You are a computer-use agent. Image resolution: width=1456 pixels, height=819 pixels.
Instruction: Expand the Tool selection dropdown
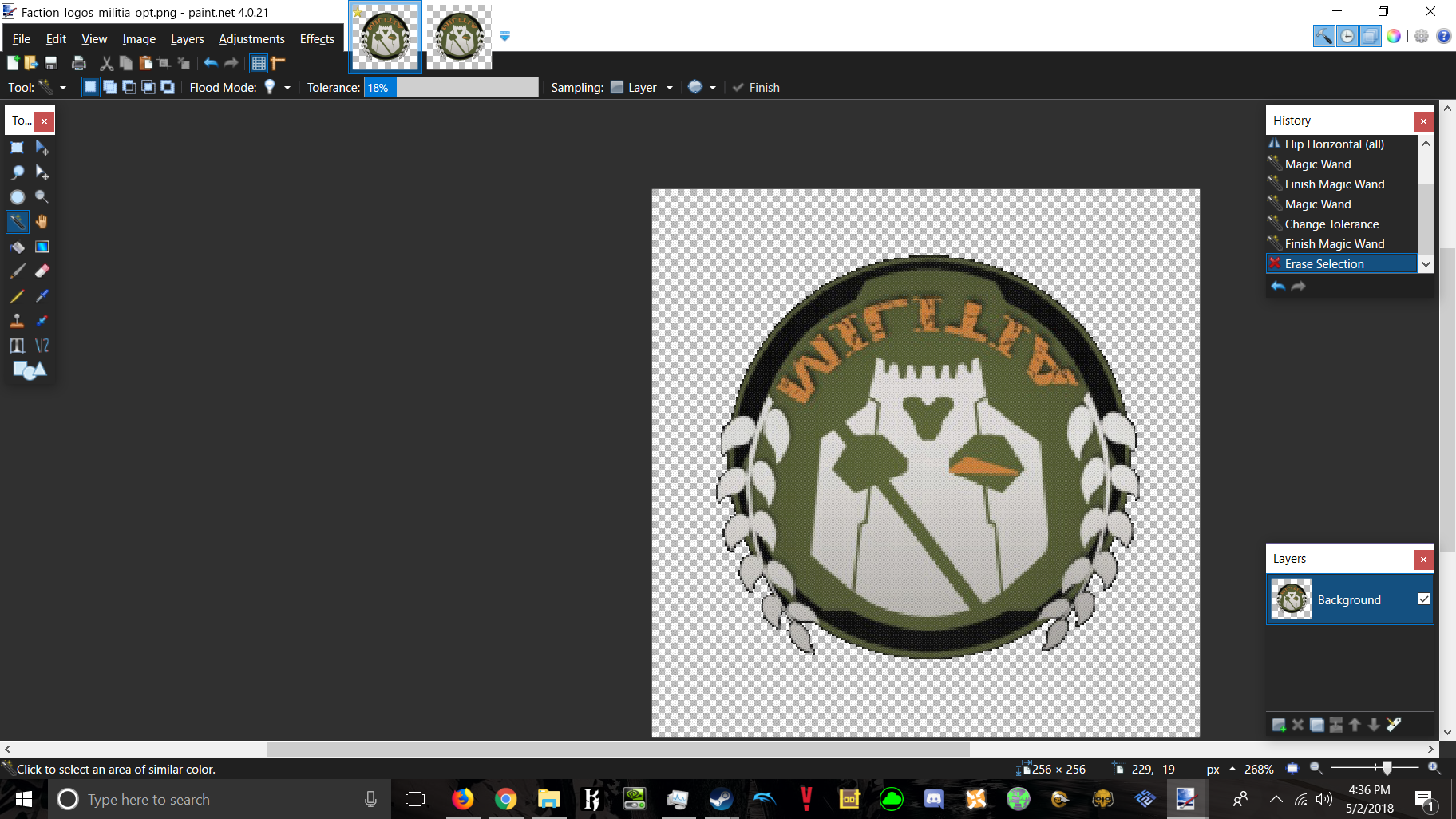(x=63, y=87)
